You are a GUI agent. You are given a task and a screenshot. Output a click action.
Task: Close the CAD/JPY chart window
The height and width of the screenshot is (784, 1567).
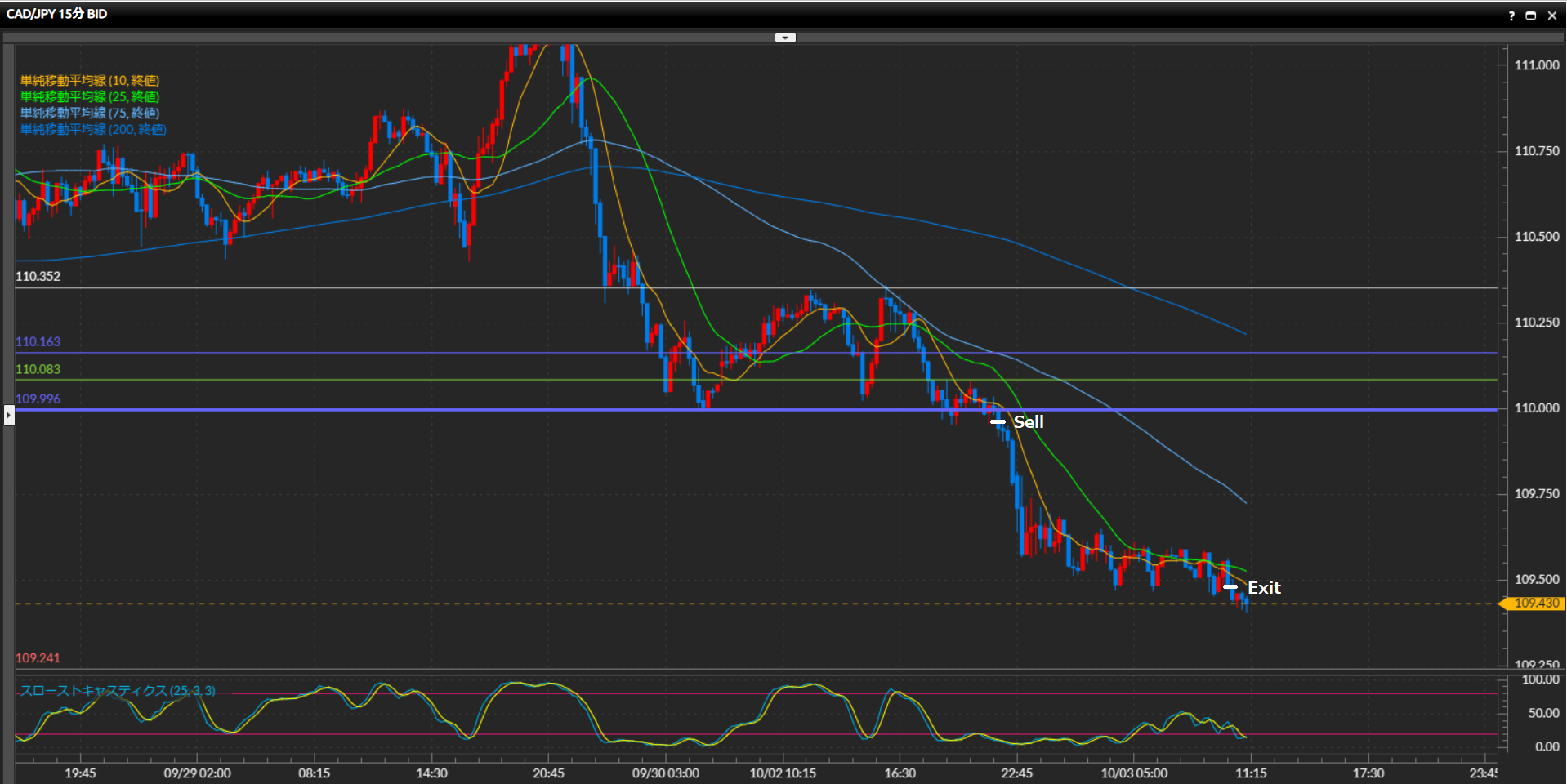pyautogui.click(x=1551, y=16)
